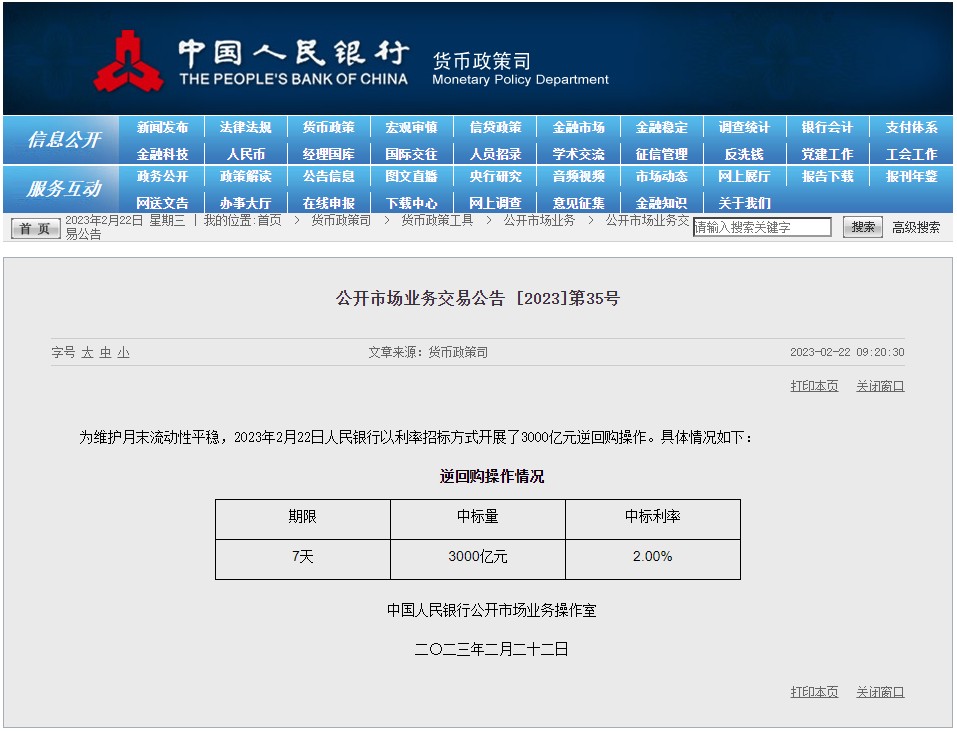Image resolution: width=957 pixels, height=731 pixels.
Task: Open the 意见征集 menu item
Action: (x=578, y=203)
